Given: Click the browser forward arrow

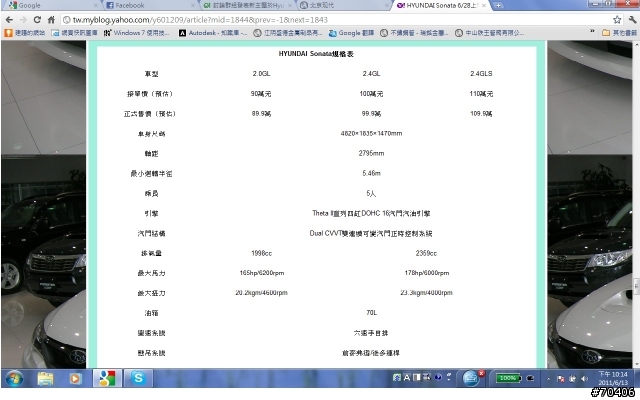Looking at the screenshot, I should click(x=23, y=20).
